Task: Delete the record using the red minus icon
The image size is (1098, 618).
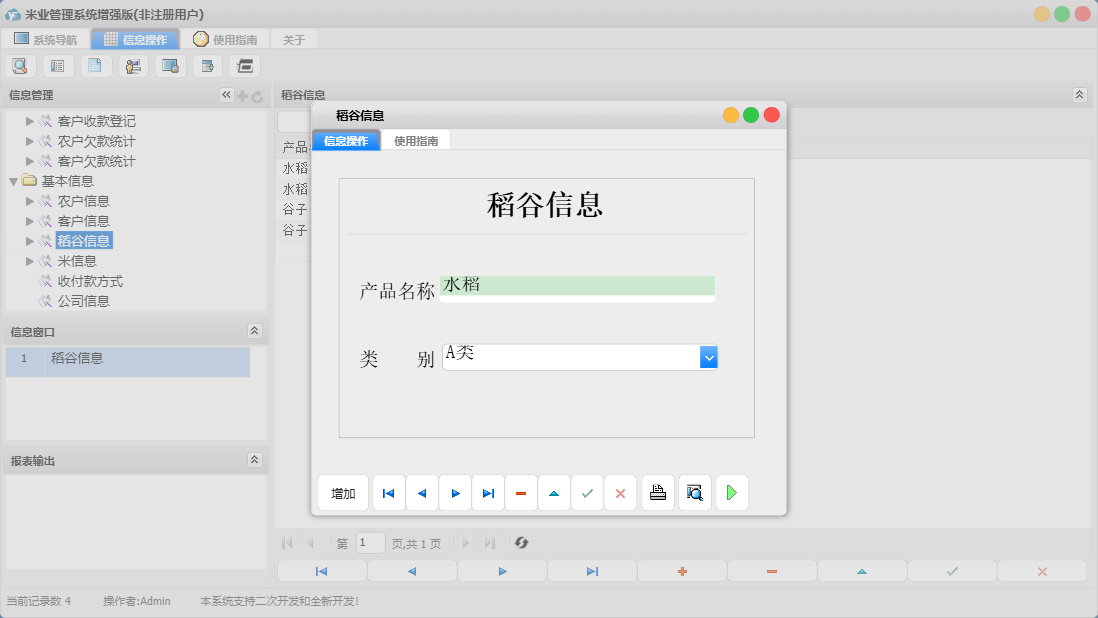Action: point(521,492)
